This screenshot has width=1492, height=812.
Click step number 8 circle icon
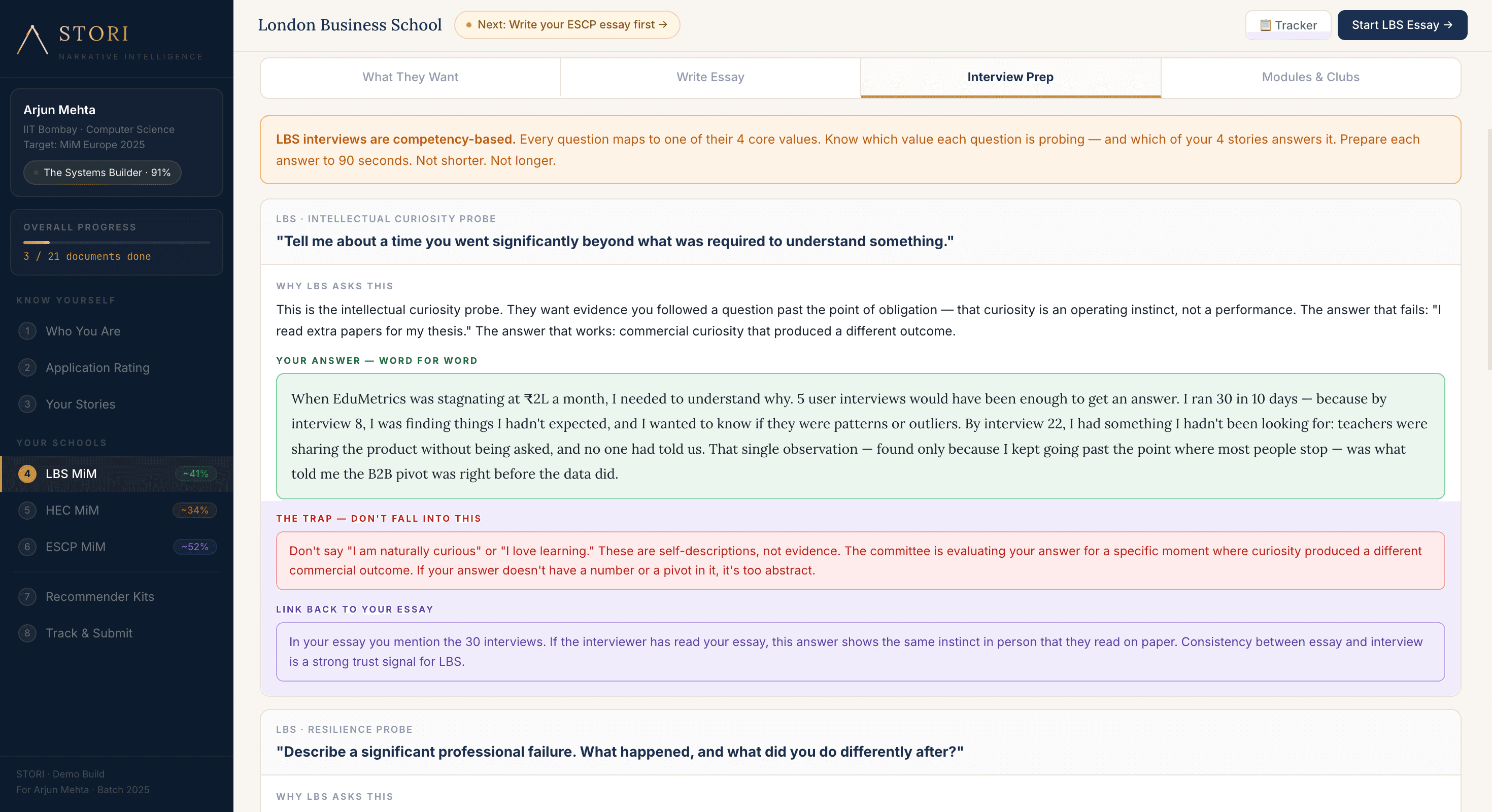(27, 633)
